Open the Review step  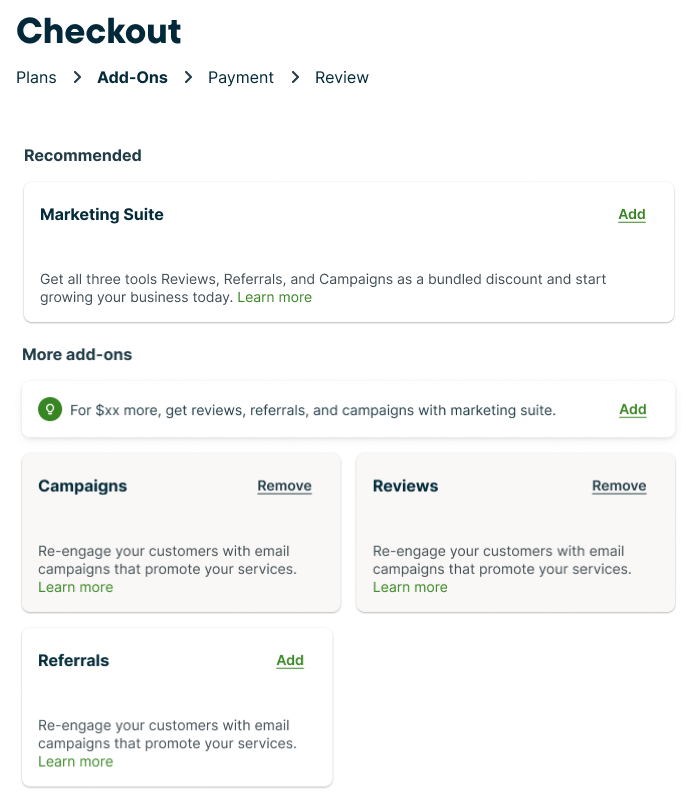click(x=342, y=77)
